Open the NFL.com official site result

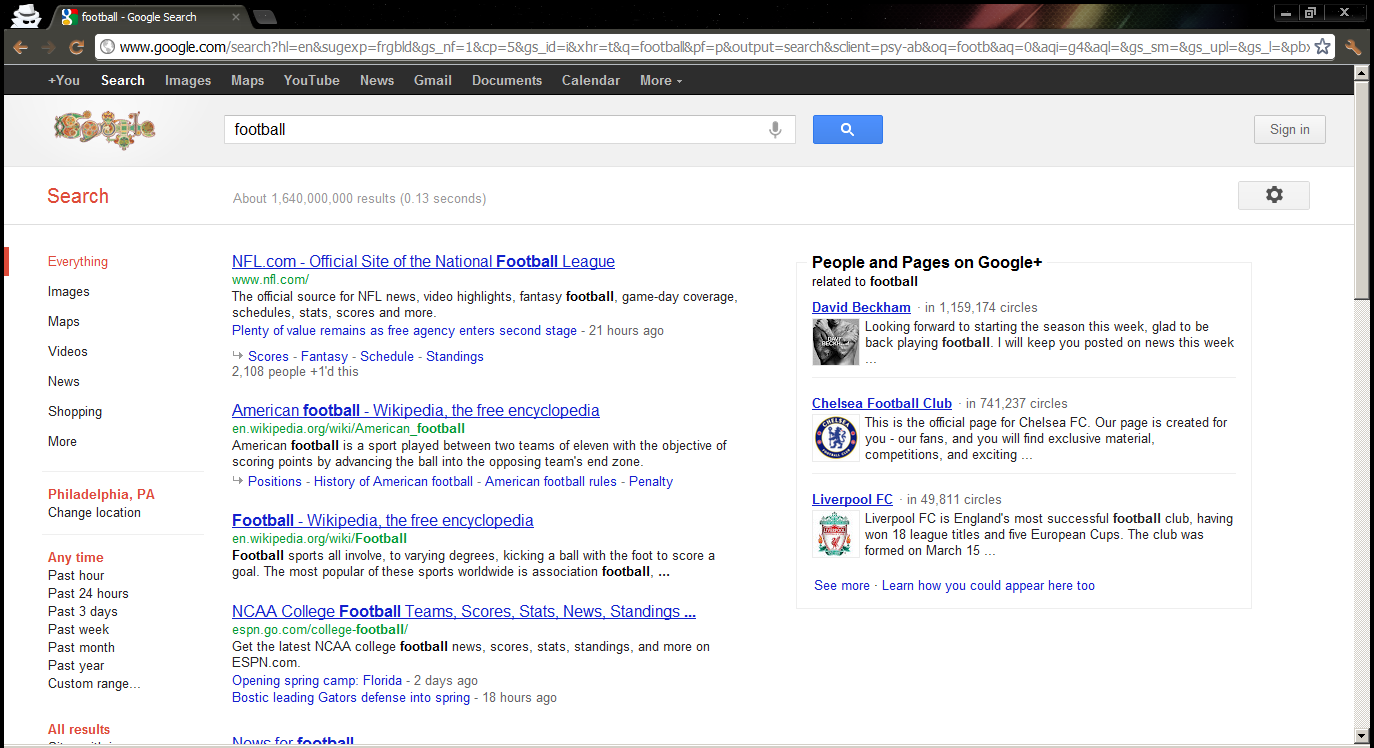pyautogui.click(x=423, y=261)
